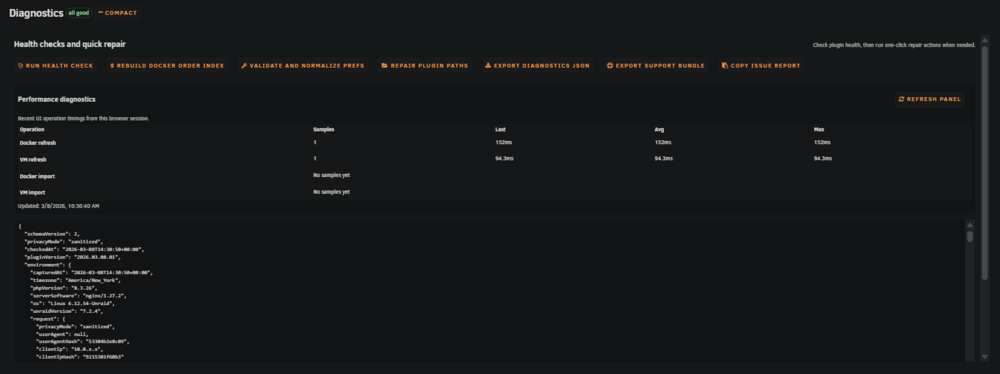Select the Last column header
The image size is (1000, 374).
click(501, 130)
